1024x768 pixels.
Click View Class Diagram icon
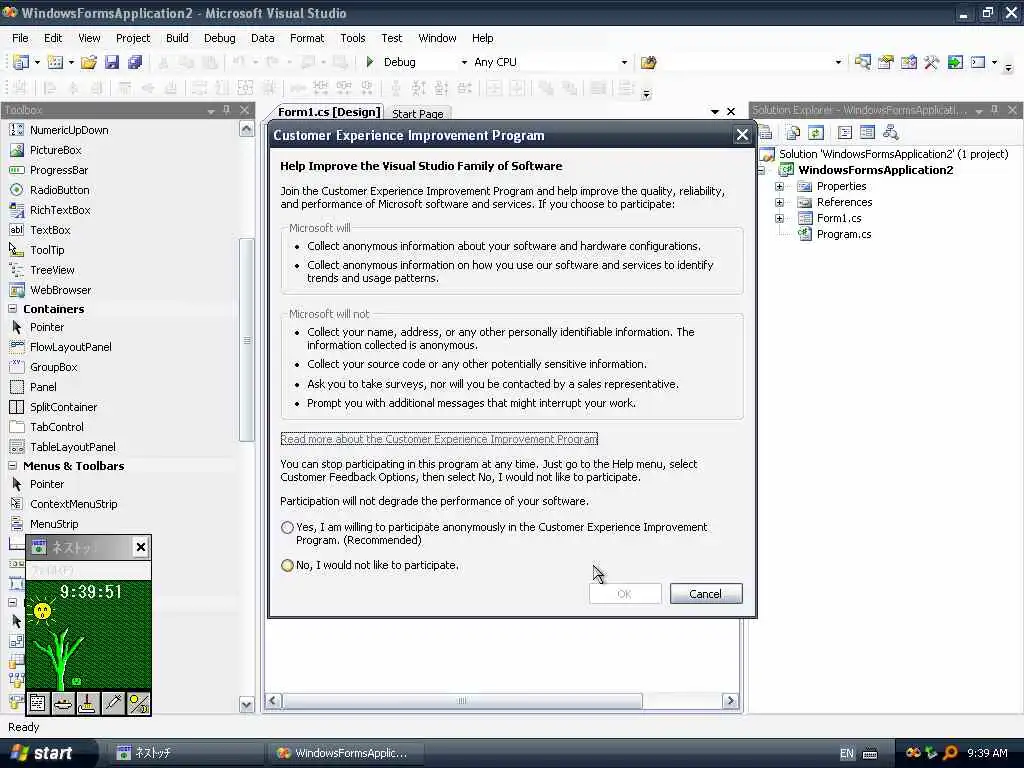(x=891, y=133)
